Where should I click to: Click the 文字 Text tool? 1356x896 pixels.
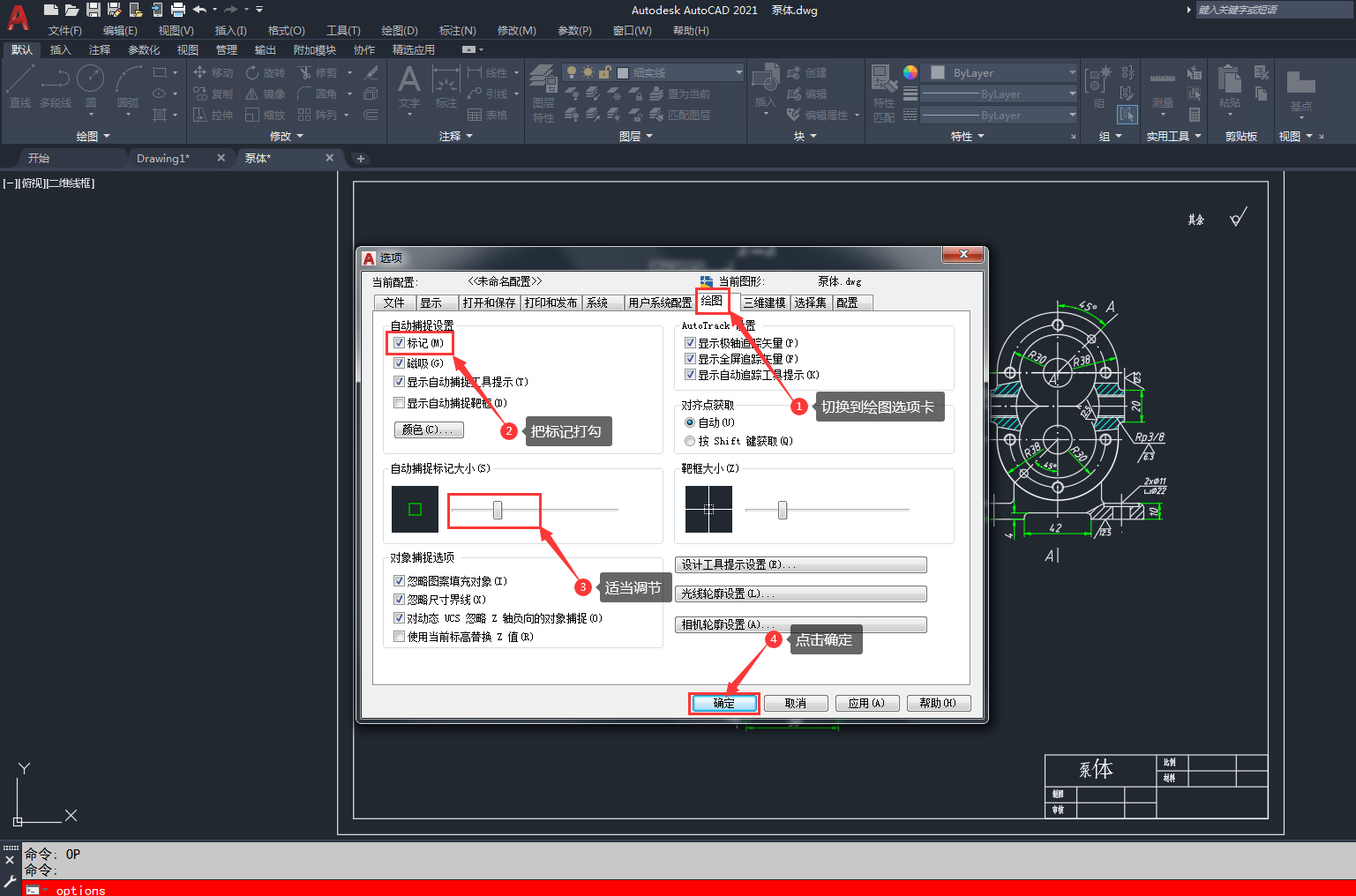pyautogui.click(x=409, y=86)
